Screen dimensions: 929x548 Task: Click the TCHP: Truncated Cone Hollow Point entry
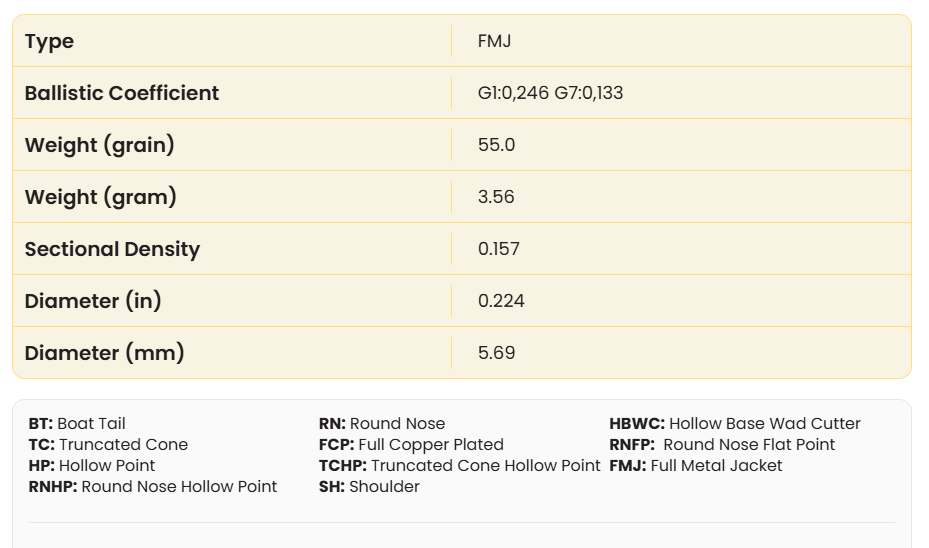[x=459, y=466]
